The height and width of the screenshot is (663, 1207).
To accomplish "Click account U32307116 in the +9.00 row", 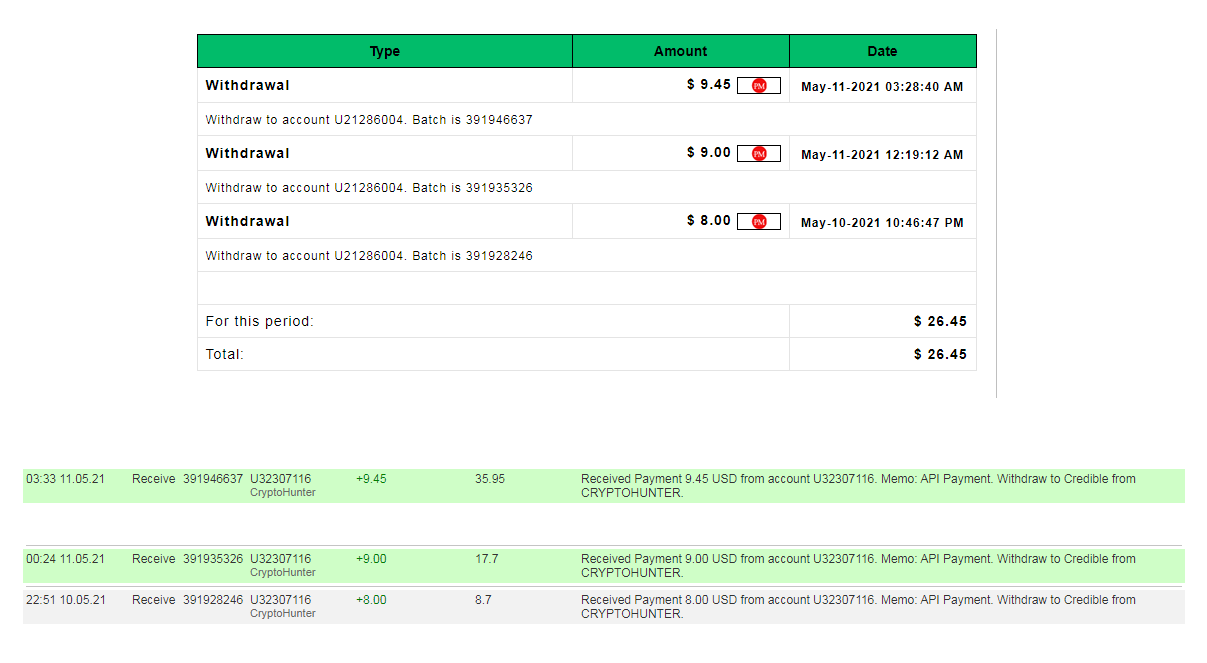I will click(281, 559).
